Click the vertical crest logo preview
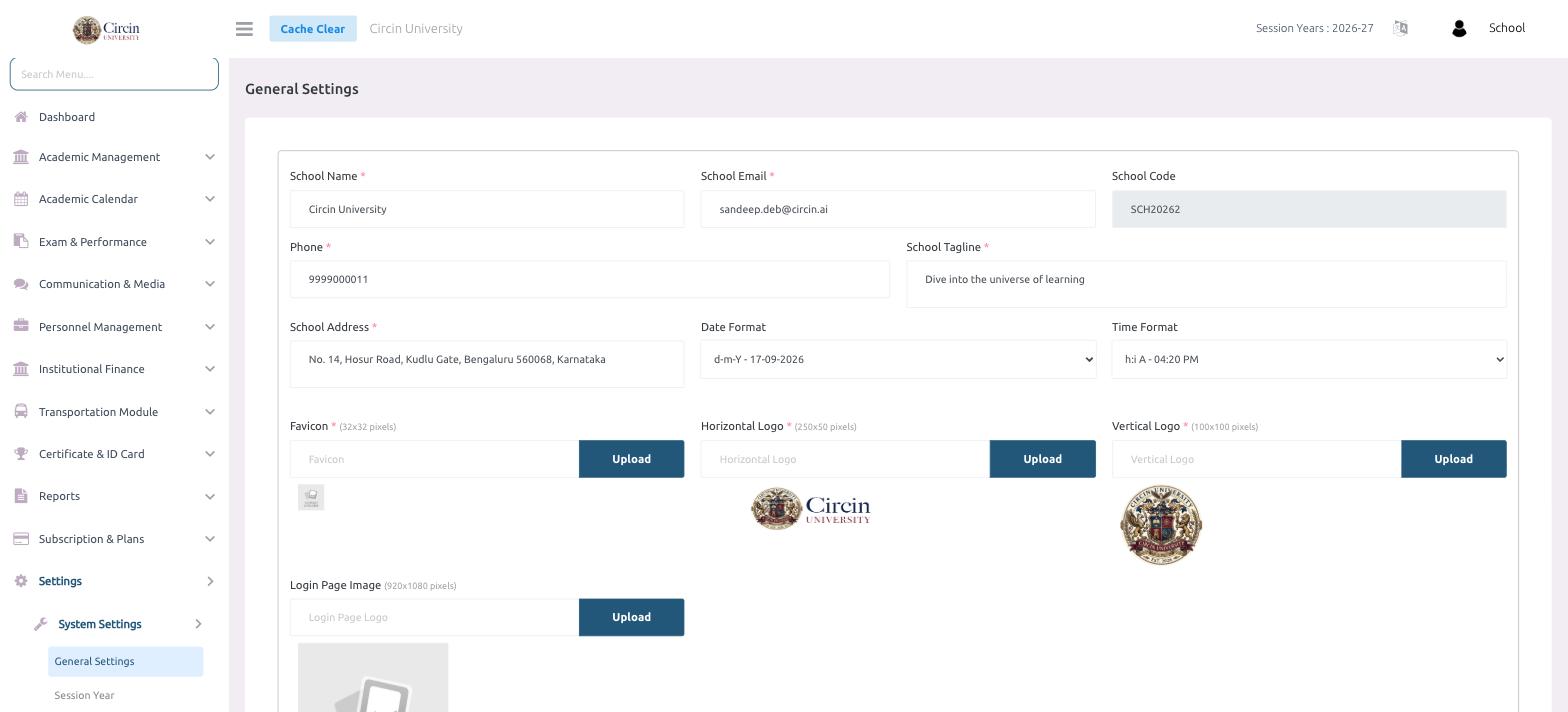The height and width of the screenshot is (712, 1568). 1161,525
